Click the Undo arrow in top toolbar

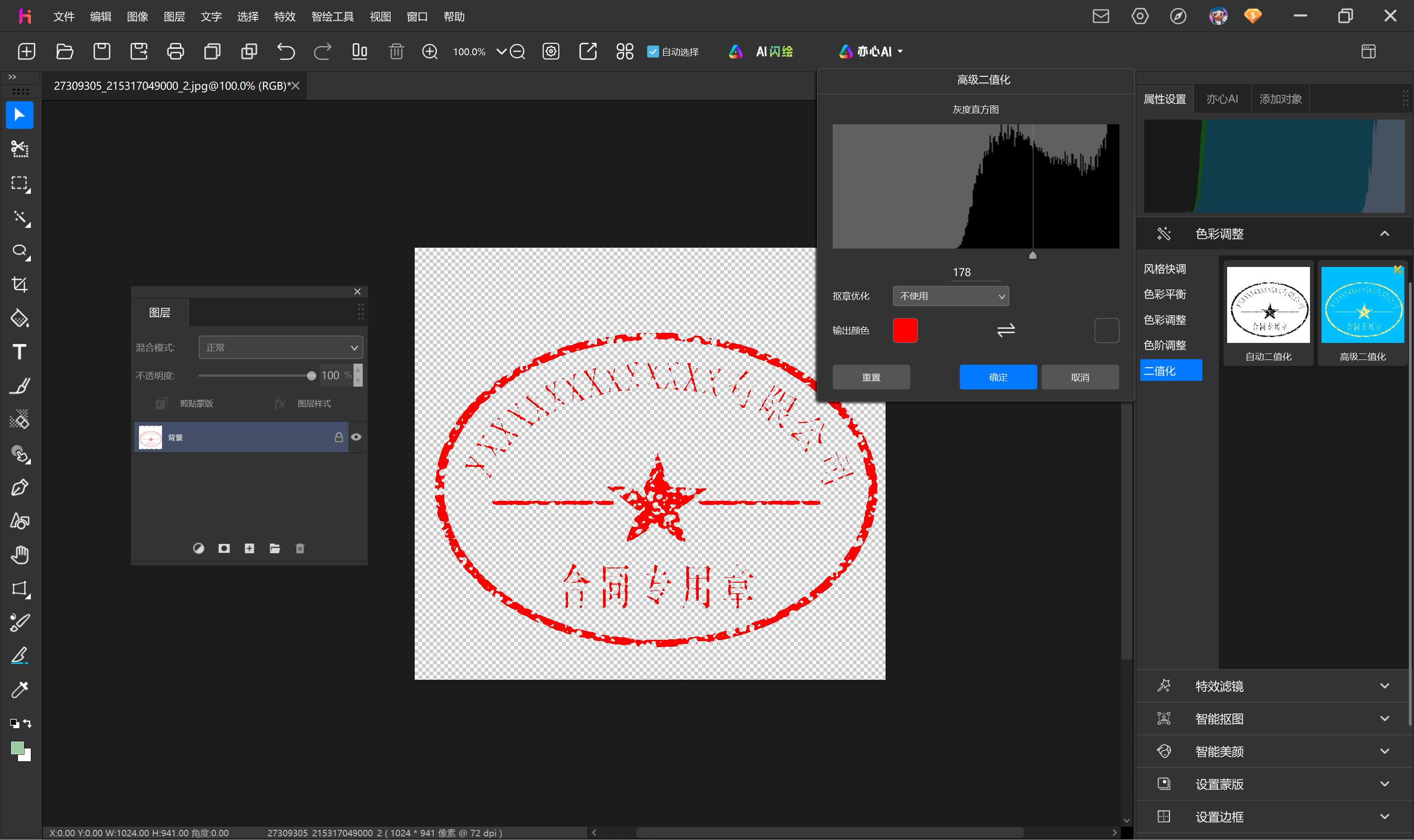[286, 52]
